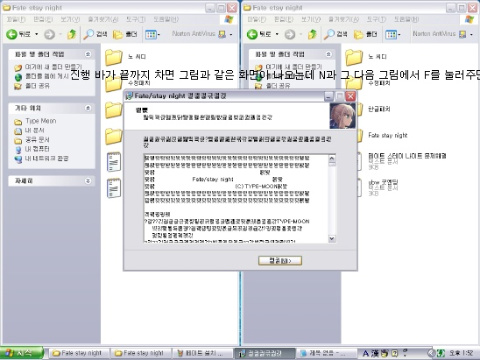This screenshot has height=360, width=480.
Task: Switch to 페이트 설치 taskbar button
Action: 203,353
